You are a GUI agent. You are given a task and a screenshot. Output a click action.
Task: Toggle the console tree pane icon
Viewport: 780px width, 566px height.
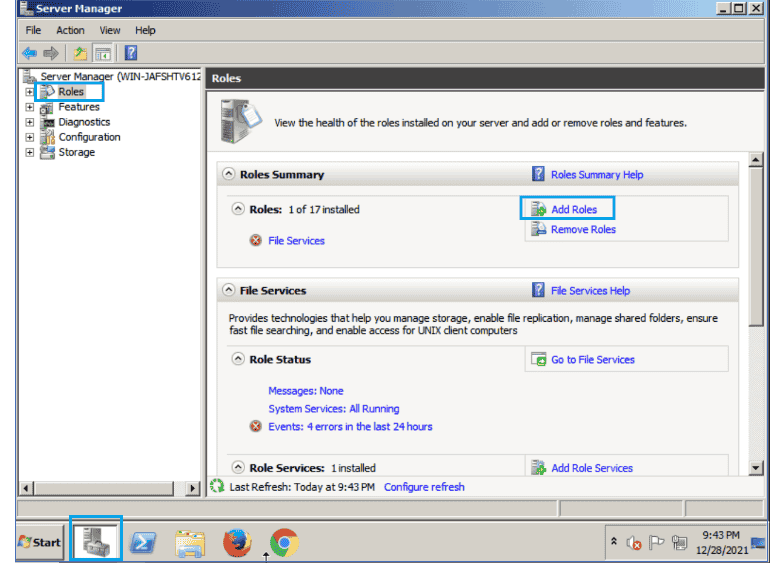click(x=103, y=53)
